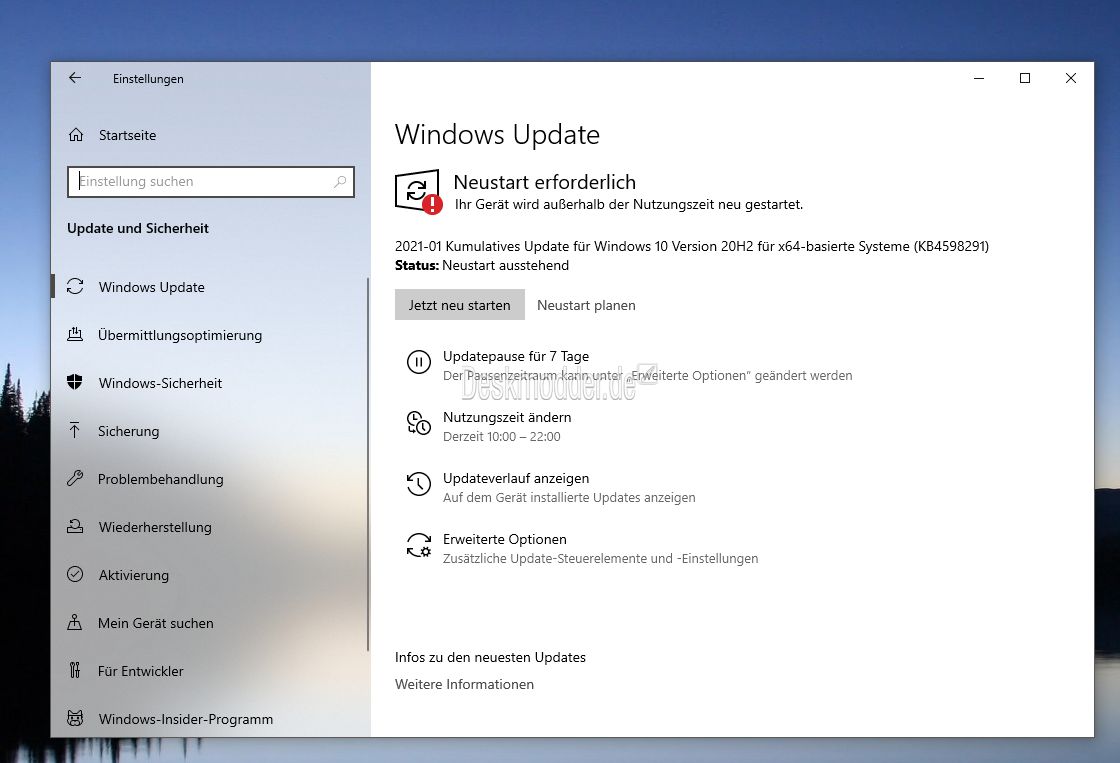Click the Problembehandlung wrench icon
This screenshot has width=1120, height=763.
coord(75,478)
